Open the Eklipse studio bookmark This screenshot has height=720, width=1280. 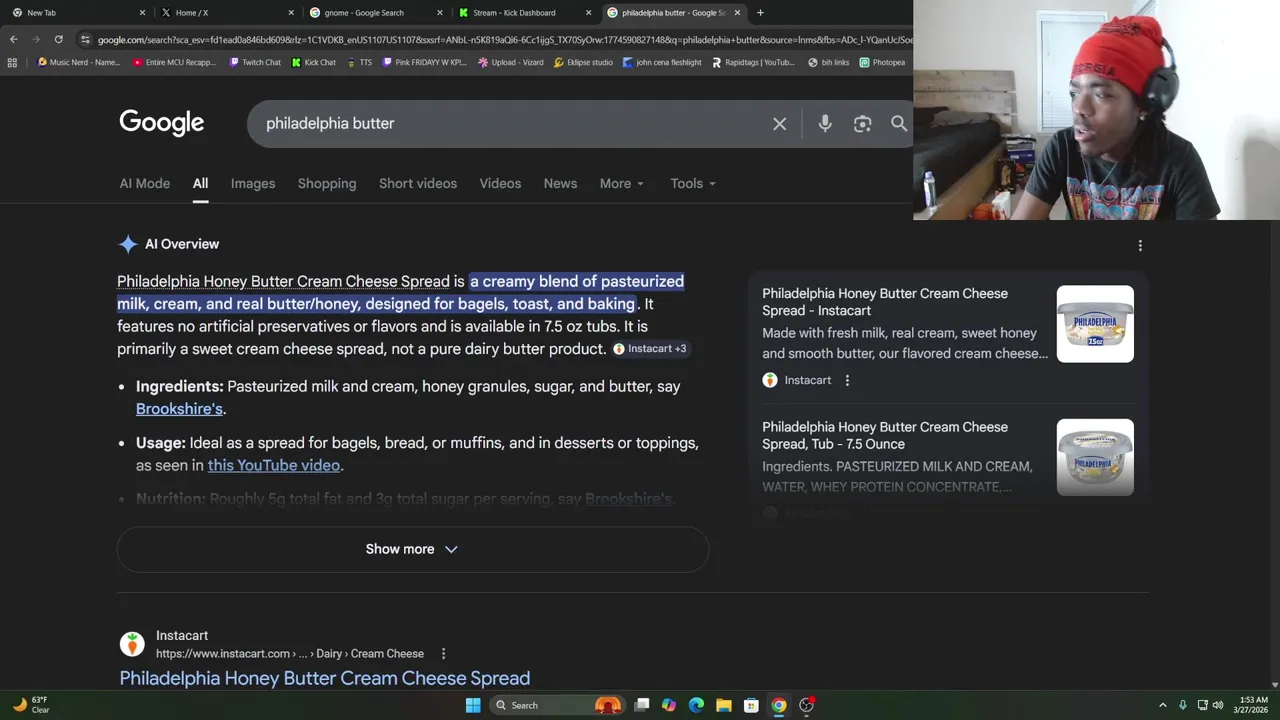tap(583, 62)
